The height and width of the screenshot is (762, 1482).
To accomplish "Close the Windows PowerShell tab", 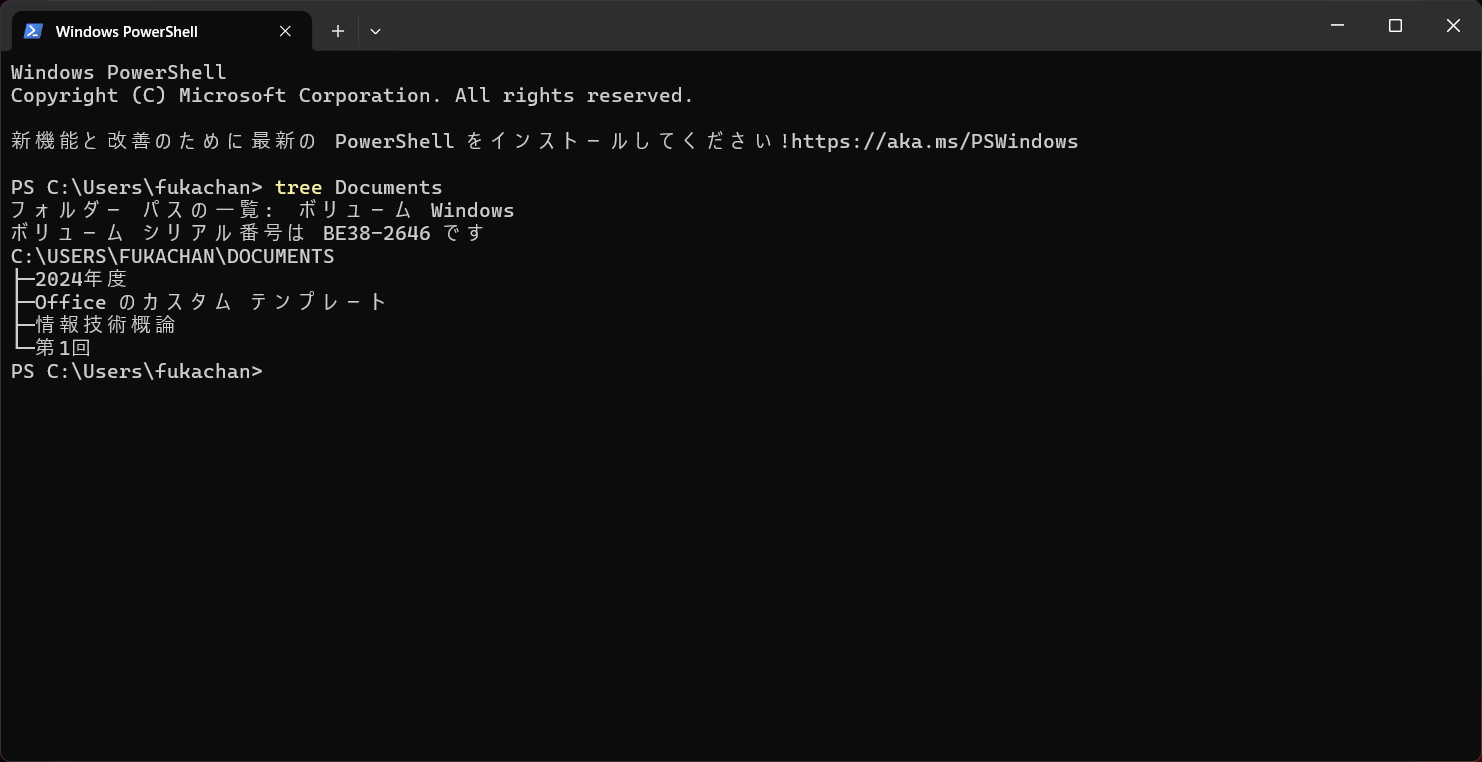I will click(x=285, y=31).
